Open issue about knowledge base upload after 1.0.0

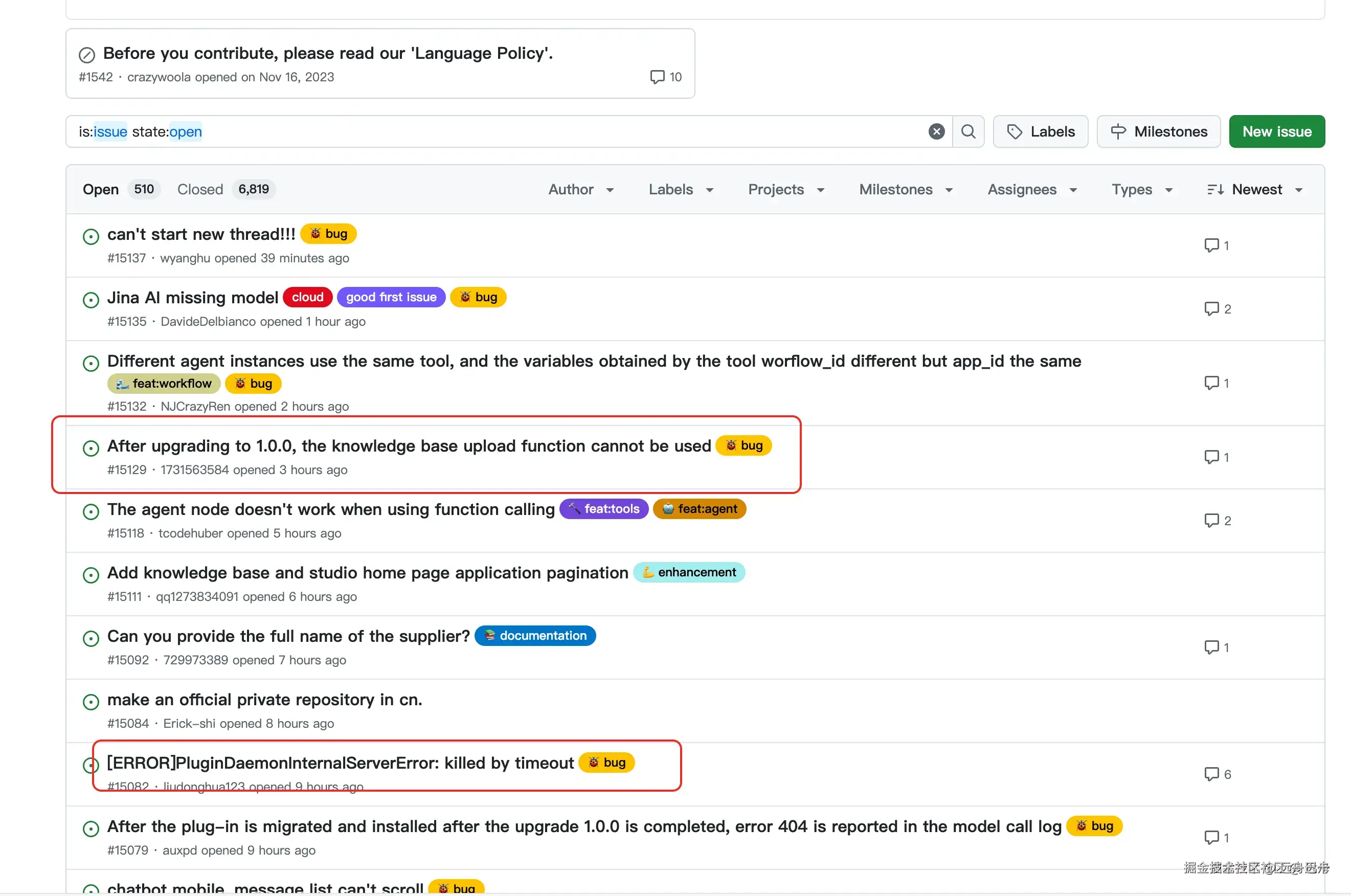point(409,446)
